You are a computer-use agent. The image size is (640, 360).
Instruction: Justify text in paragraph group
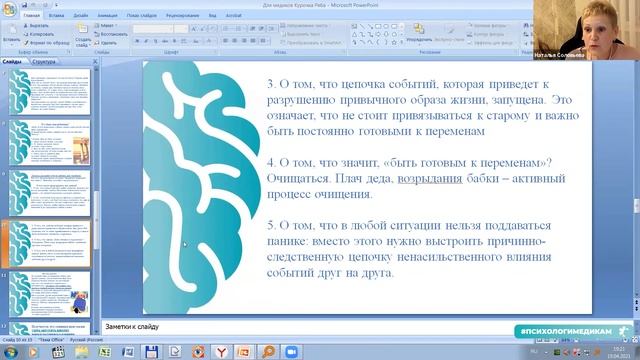coord(253,41)
